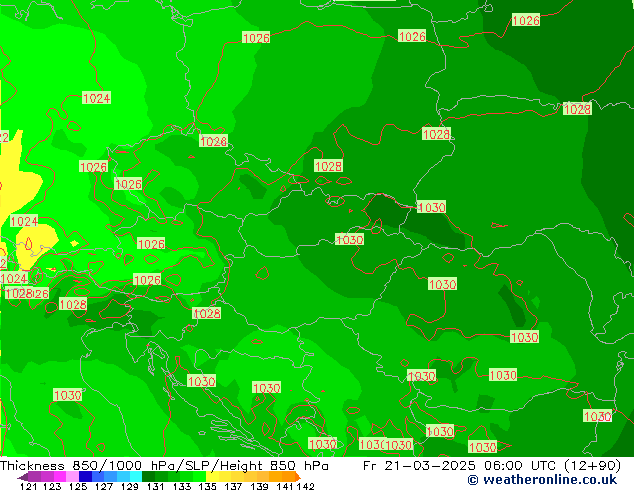The height and width of the screenshot is (490, 634).
Task: Pick the dark navy blue legend swatch at 125
Action: pyautogui.click(x=85, y=477)
